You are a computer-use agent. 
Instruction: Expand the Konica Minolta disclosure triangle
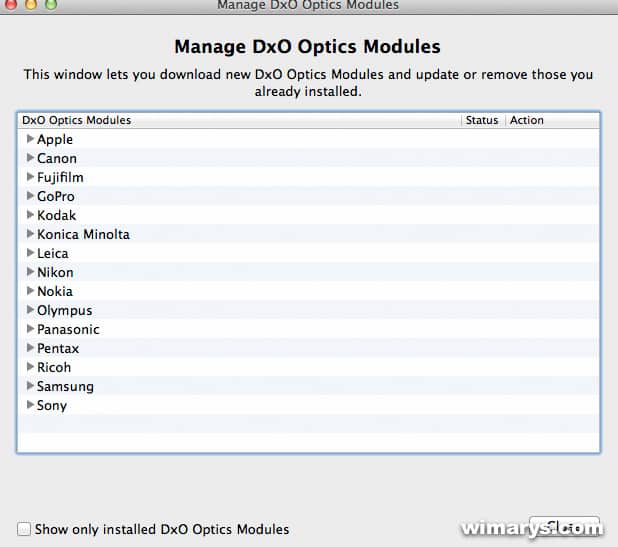pyautogui.click(x=30, y=234)
